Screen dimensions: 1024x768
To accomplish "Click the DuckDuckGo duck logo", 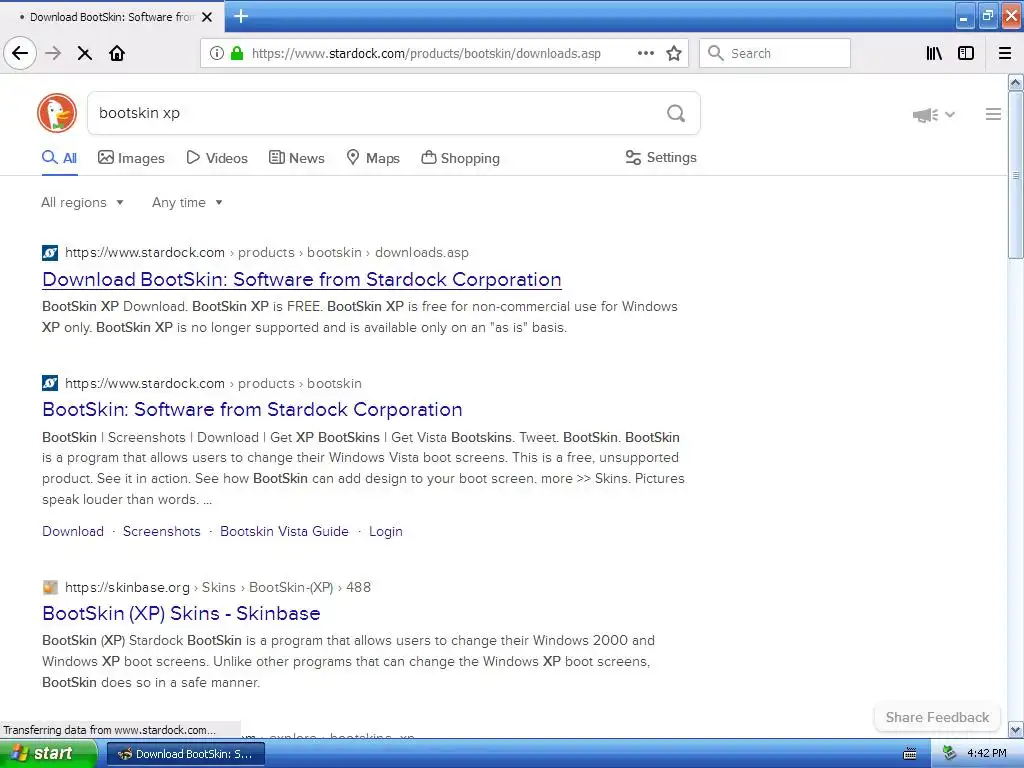I will coord(57,113).
